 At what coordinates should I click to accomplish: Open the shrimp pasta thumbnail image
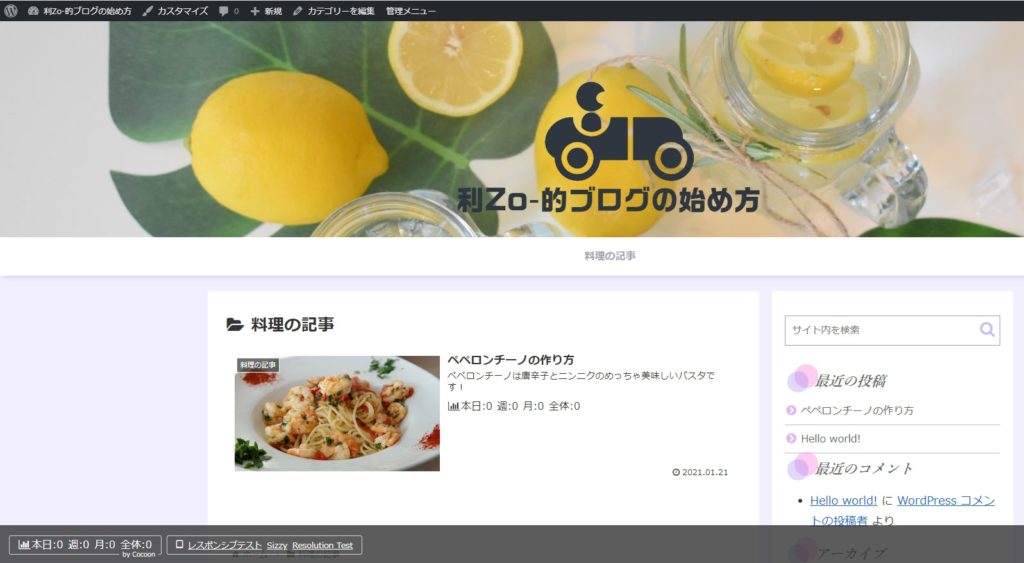point(337,413)
